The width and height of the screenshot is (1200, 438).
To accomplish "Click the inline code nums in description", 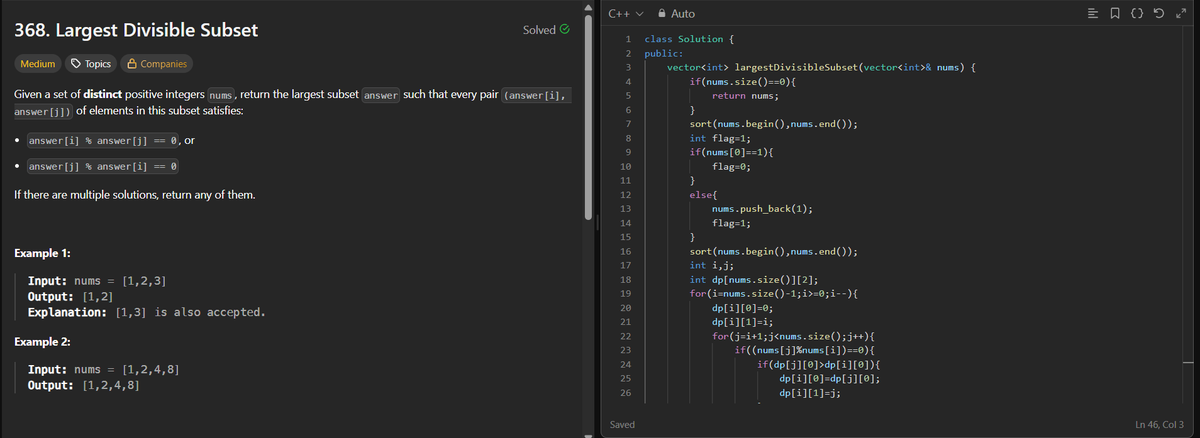I will [220, 95].
